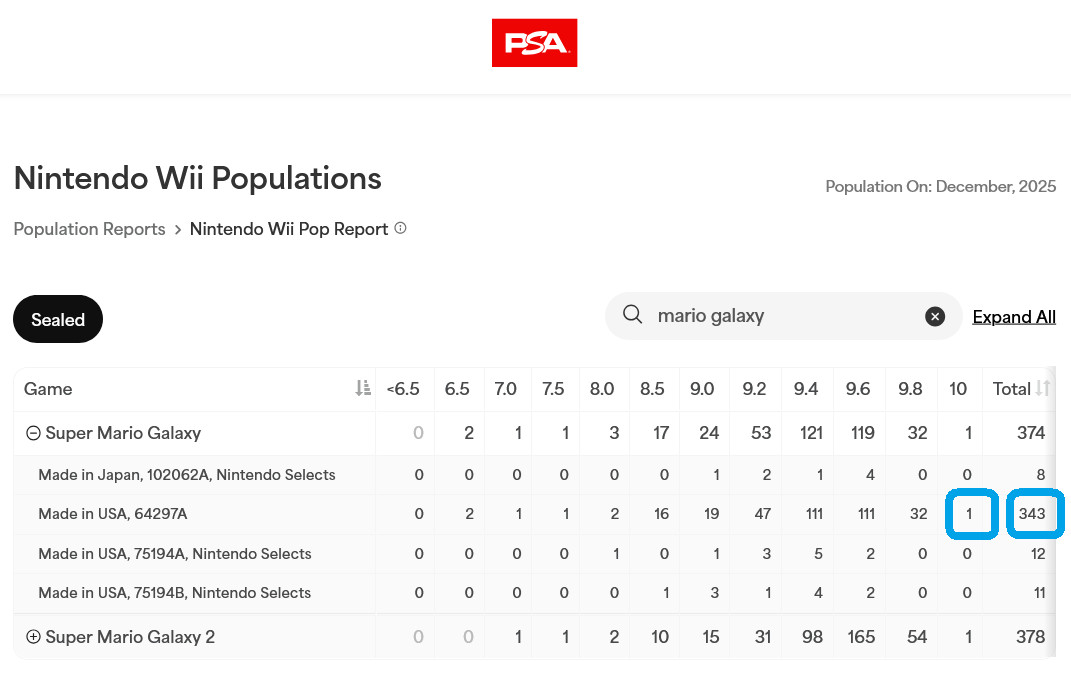
Task: Sort by the Game column icon
Action: pos(363,389)
